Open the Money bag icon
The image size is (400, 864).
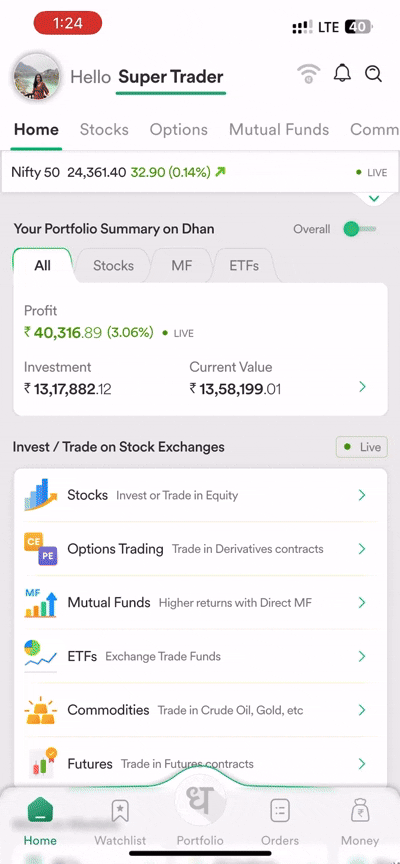click(x=360, y=811)
